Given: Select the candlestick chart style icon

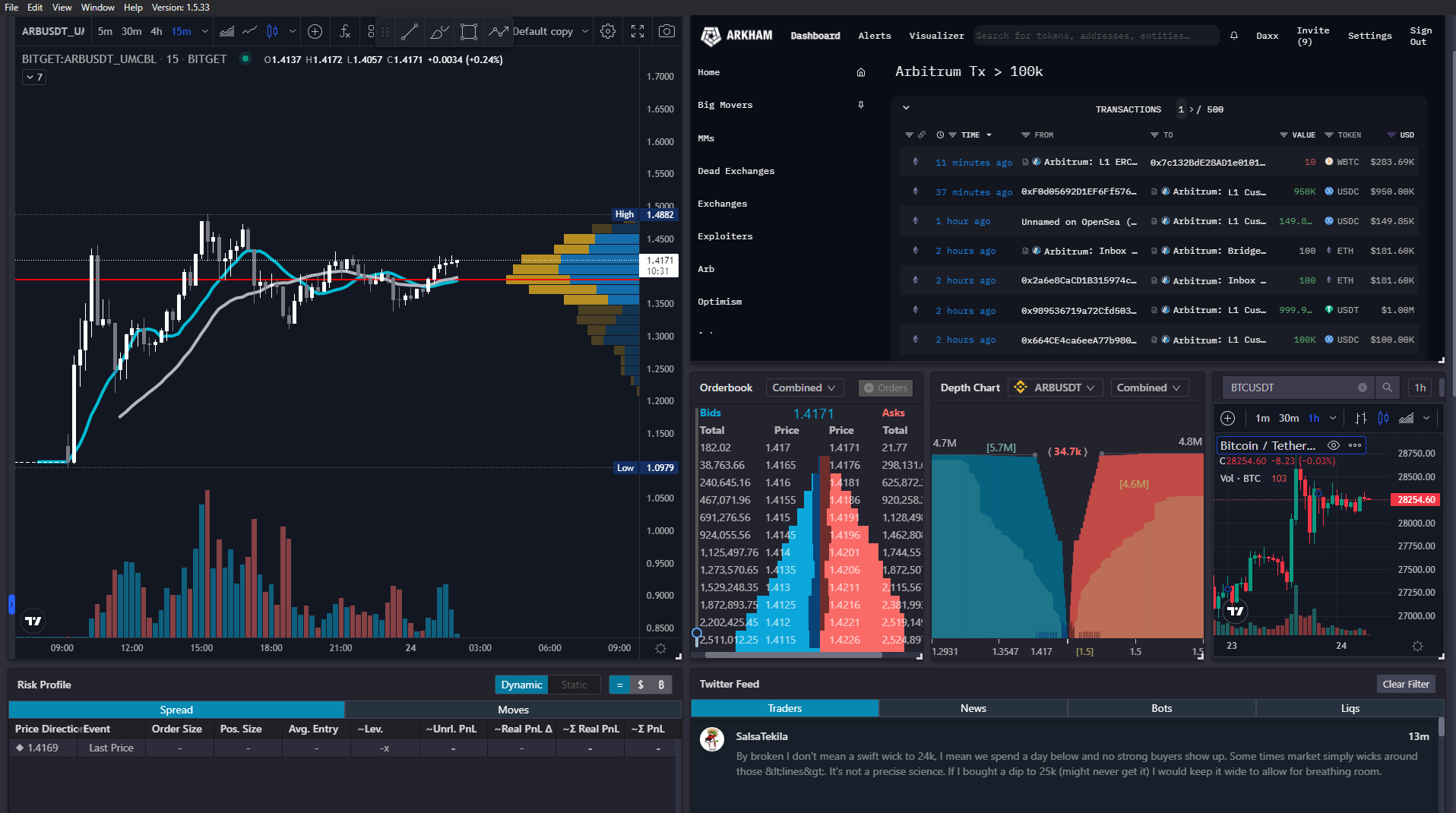Looking at the screenshot, I should 272,31.
